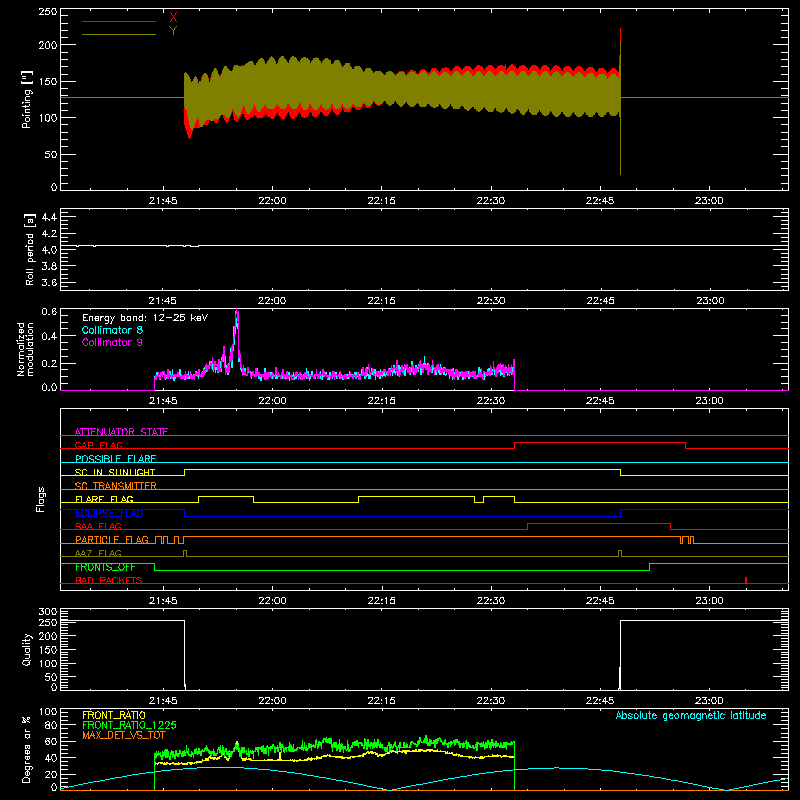Select the Roll period axis title
The image size is (800, 800).
click(x=30, y=249)
